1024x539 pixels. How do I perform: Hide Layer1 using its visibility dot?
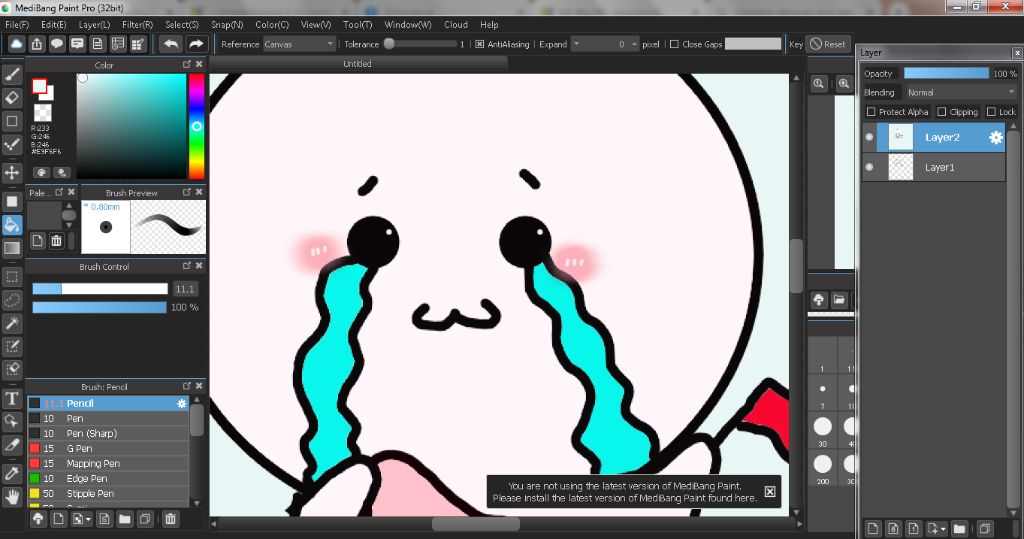pyautogui.click(x=869, y=167)
